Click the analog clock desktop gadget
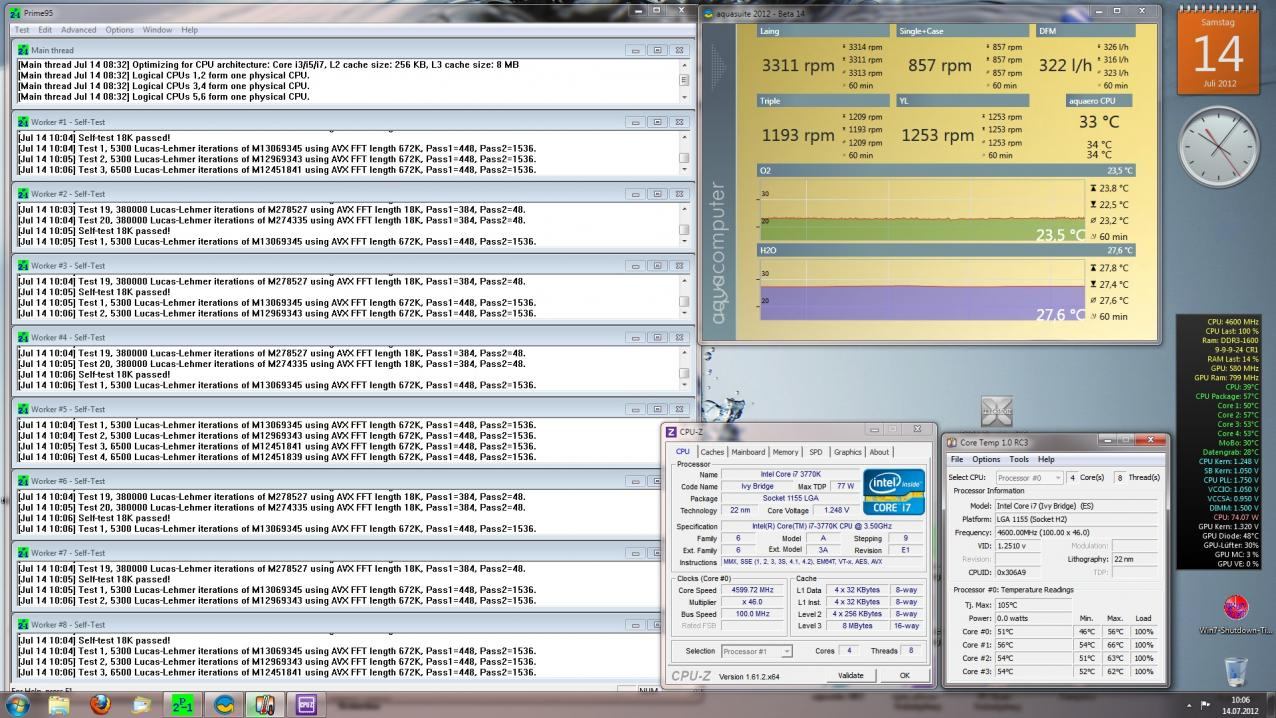The width and height of the screenshot is (1276, 718). [x=1218, y=148]
